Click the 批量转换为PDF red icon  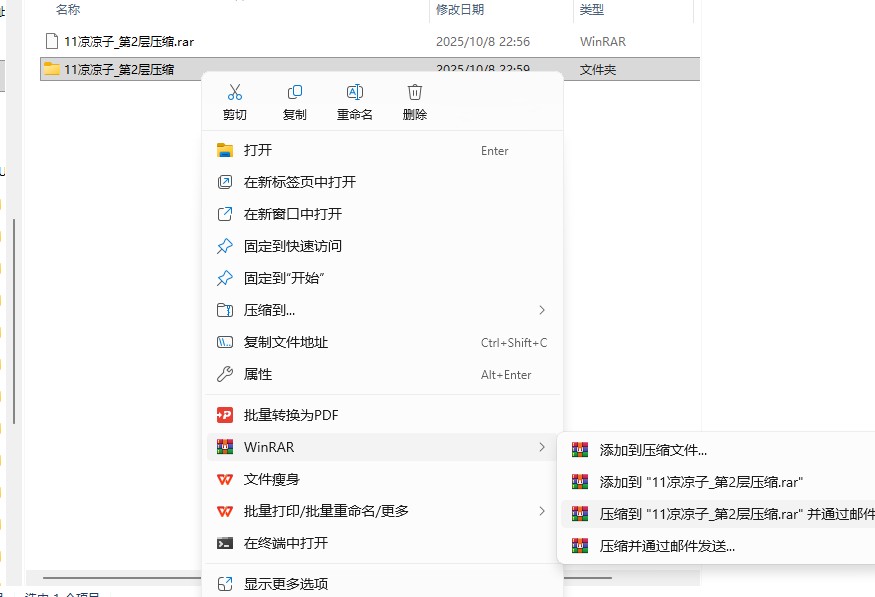point(225,415)
